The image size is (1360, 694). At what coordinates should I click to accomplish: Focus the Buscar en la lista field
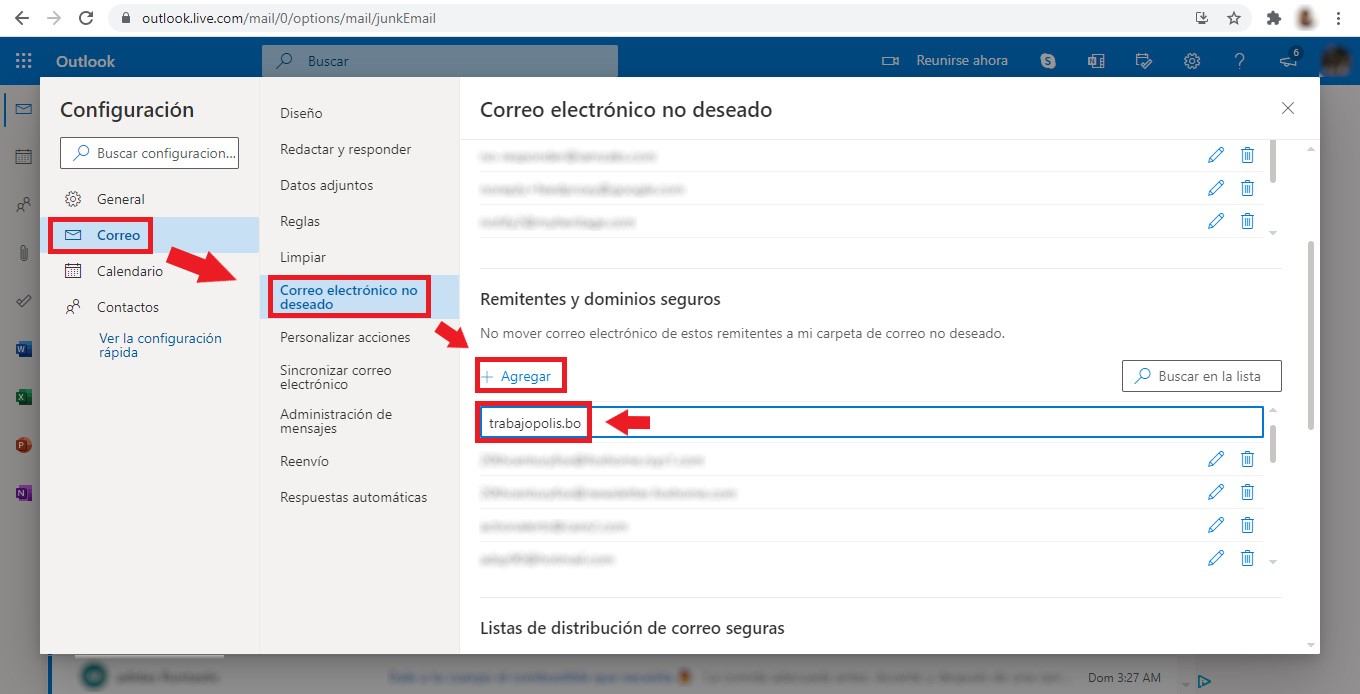coord(1202,376)
